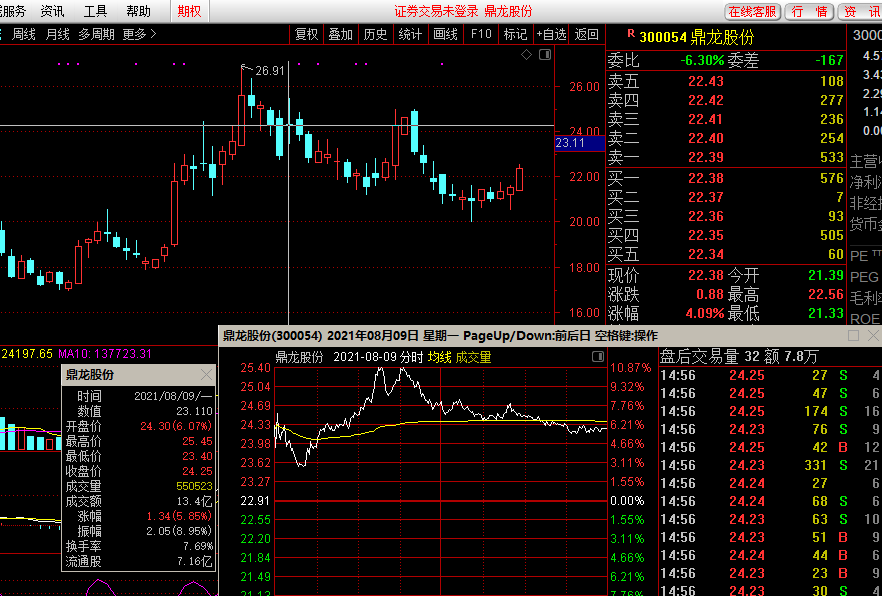The width and height of the screenshot is (882, 596).
Task: Open the 统计 statistics tool
Action: (x=410, y=34)
